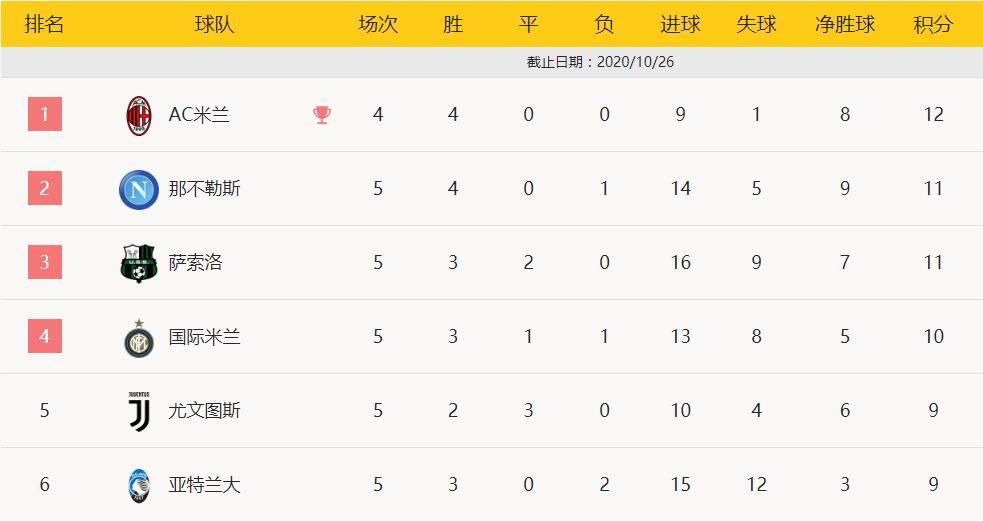Image resolution: width=983 pixels, height=522 pixels.
Task: Click 萨索洛's points value 11
Action: [x=933, y=262]
